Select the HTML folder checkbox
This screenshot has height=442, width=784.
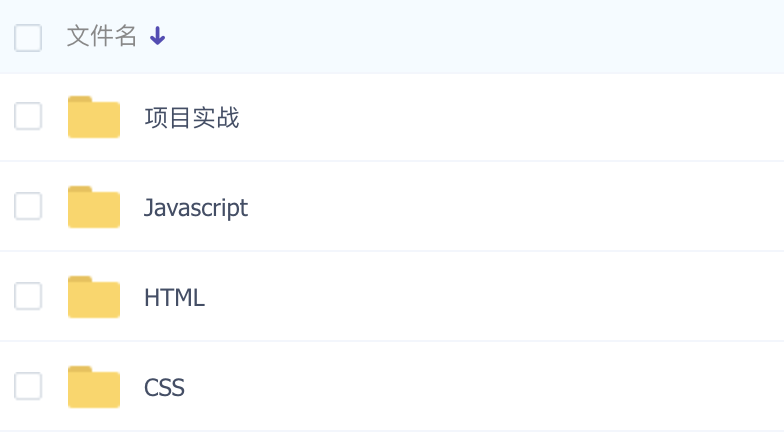point(28,296)
